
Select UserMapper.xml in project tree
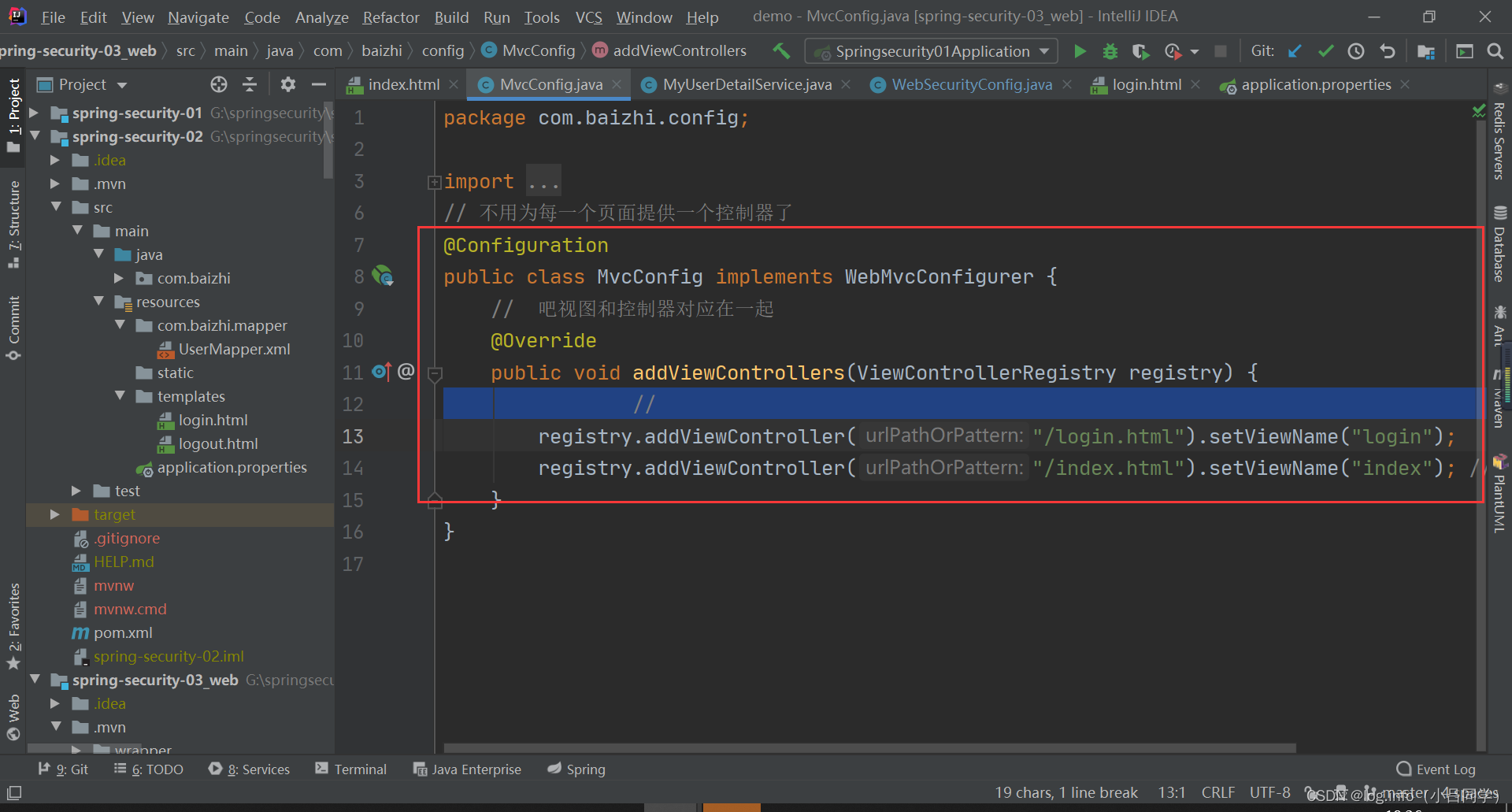coord(234,349)
